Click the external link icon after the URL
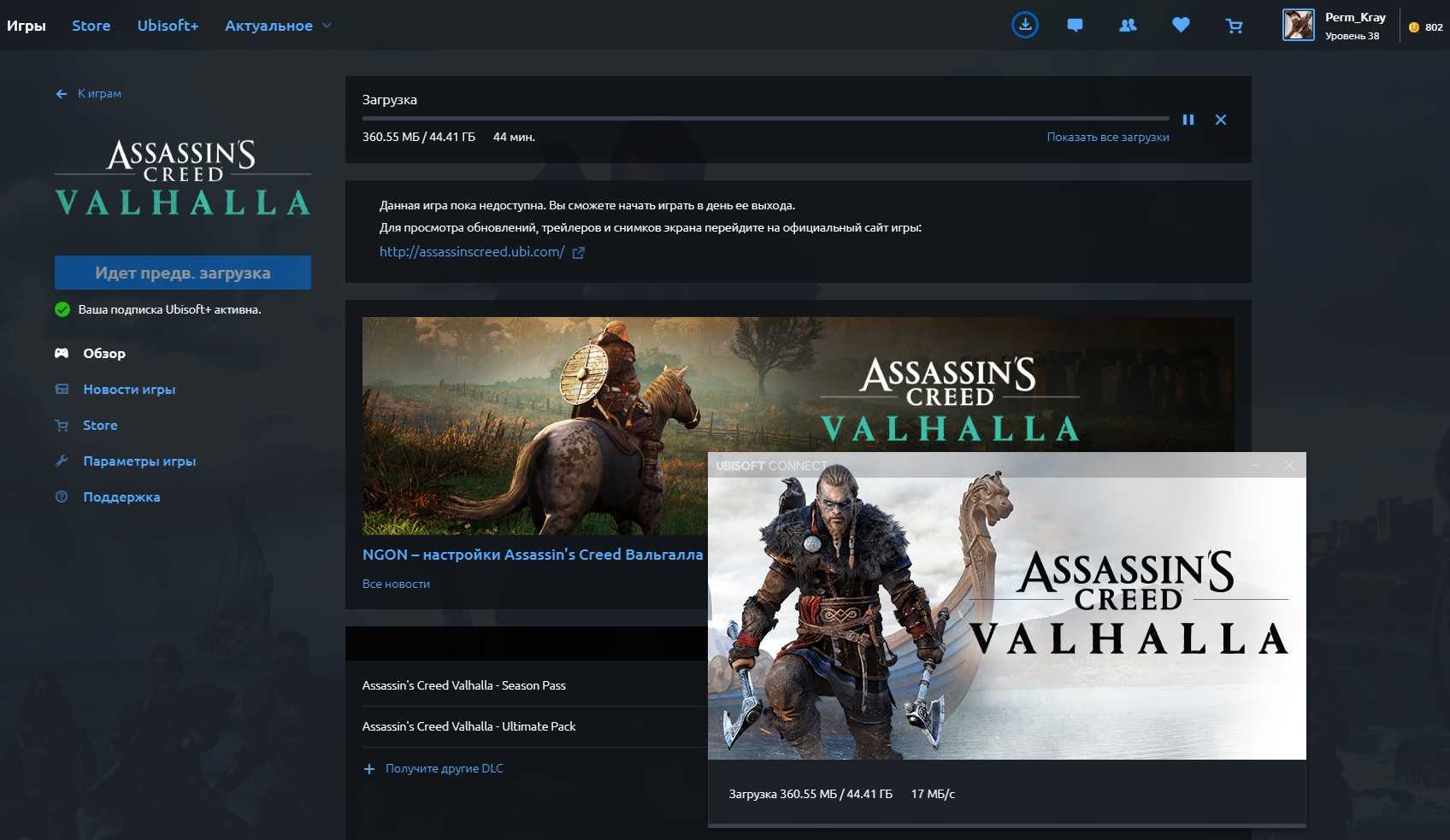 click(x=578, y=253)
